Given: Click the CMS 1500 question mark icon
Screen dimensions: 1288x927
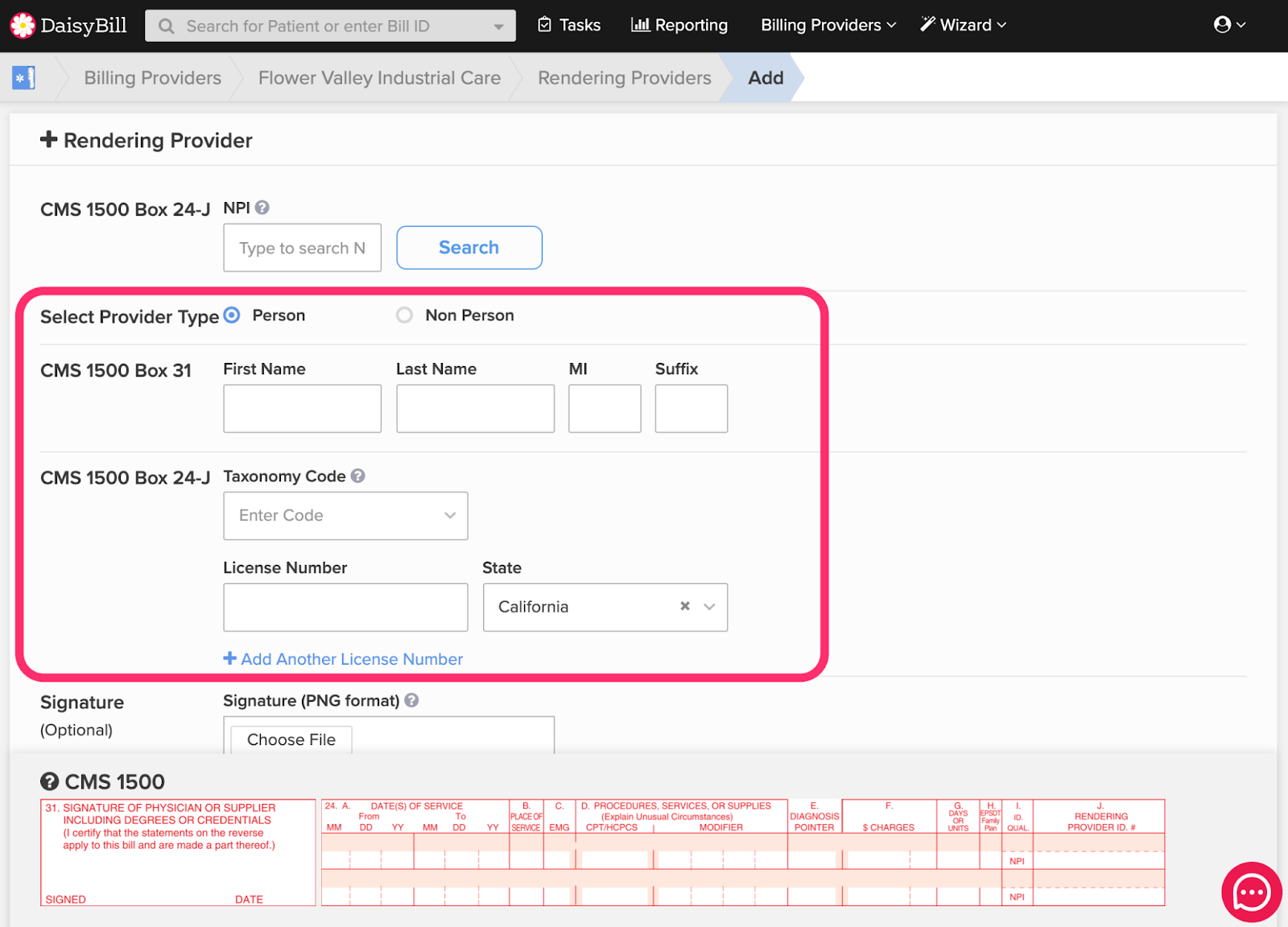Looking at the screenshot, I should (52, 781).
